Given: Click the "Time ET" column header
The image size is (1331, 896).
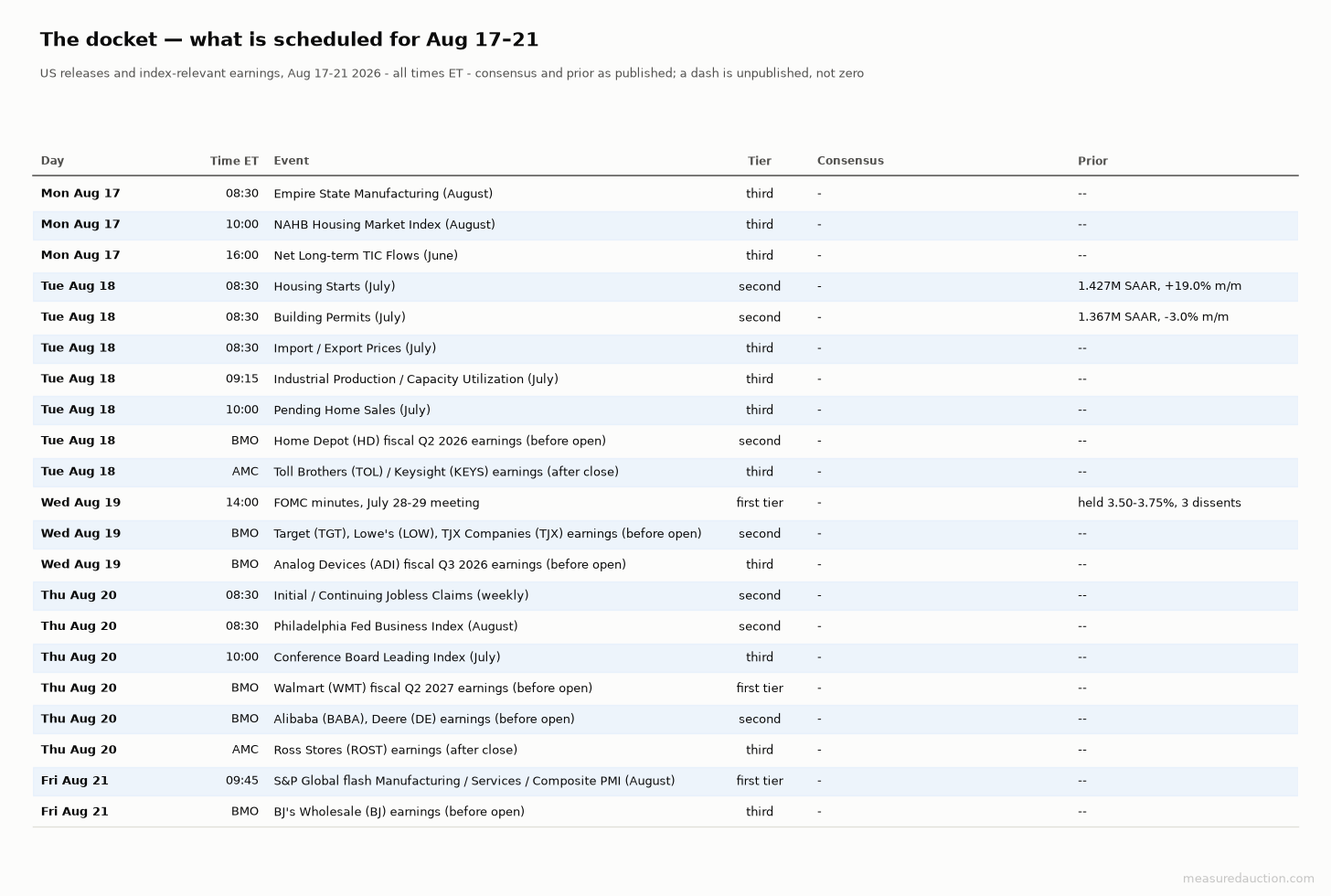Looking at the screenshot, I should click(x=234, y=161).
